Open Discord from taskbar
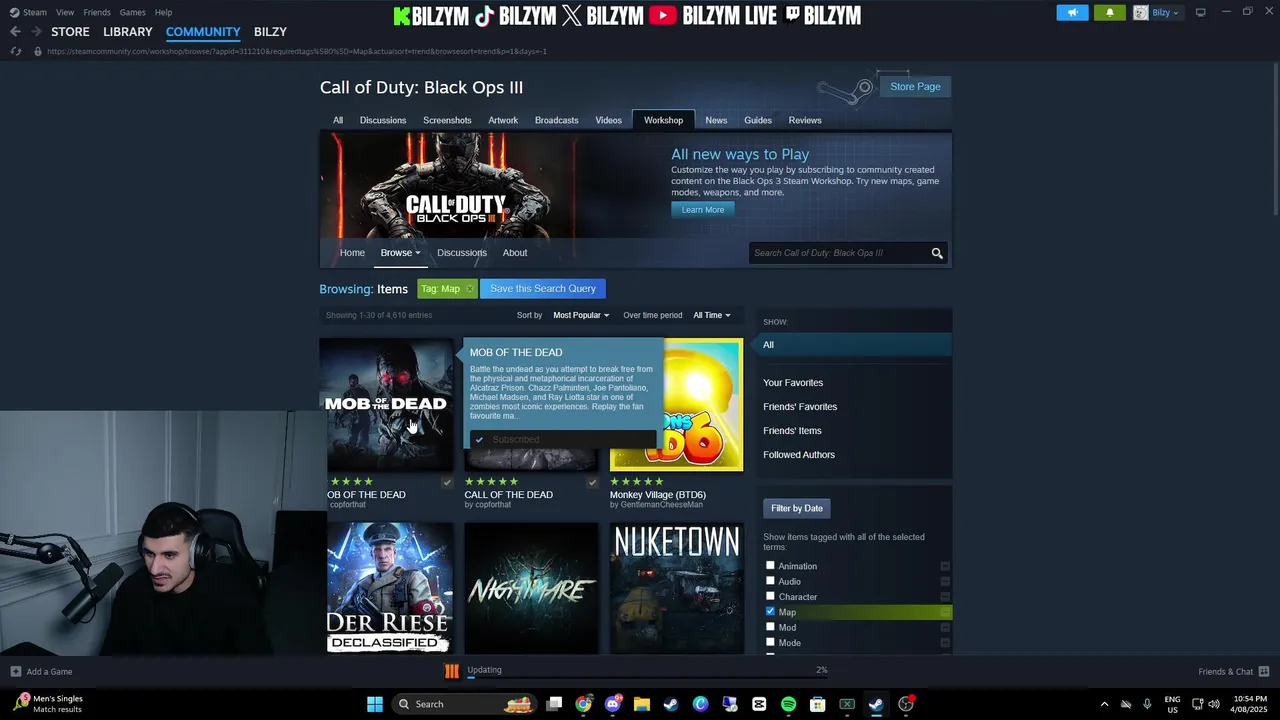1280x720 pixels. coord(613,704)
